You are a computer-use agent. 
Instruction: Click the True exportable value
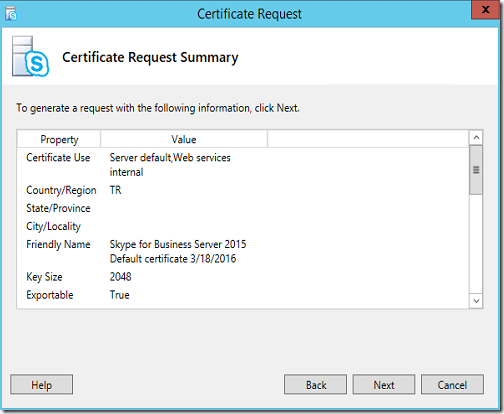tap(120, 295)
